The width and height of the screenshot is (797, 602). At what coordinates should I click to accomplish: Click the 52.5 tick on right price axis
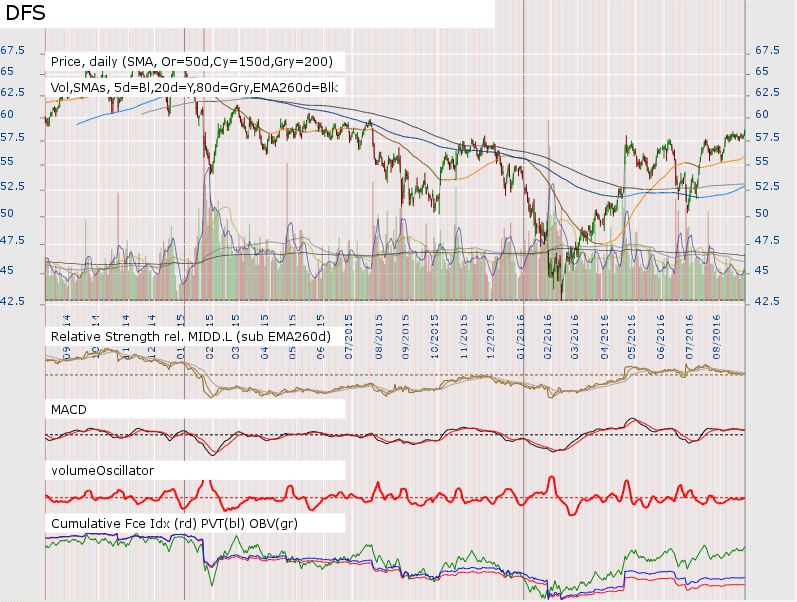pos(767,187)
